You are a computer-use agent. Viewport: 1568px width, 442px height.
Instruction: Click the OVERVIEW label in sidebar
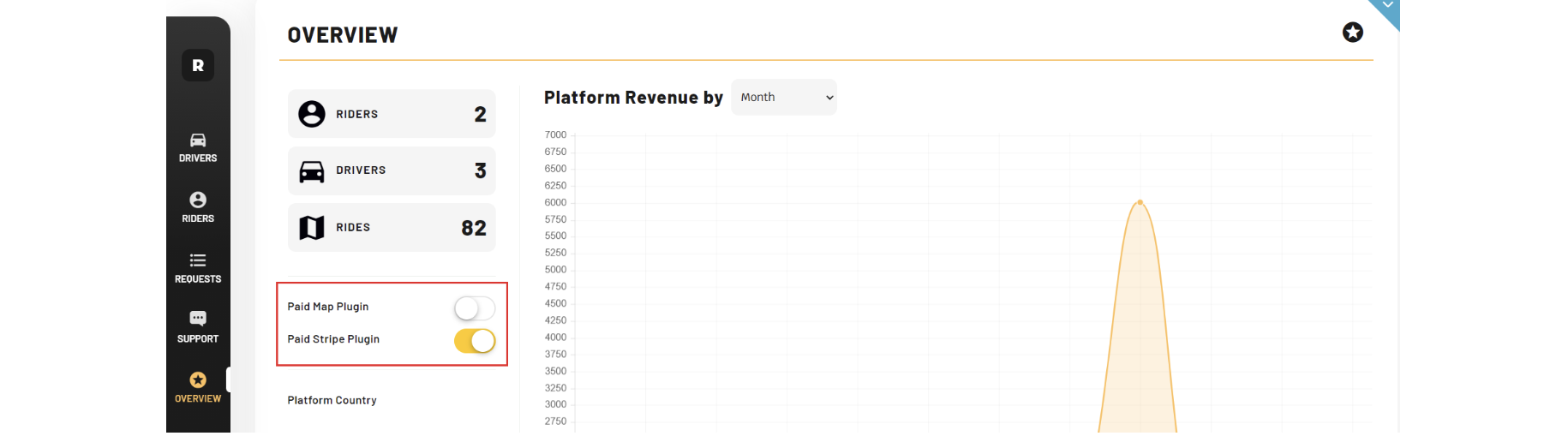coord(198,399)
